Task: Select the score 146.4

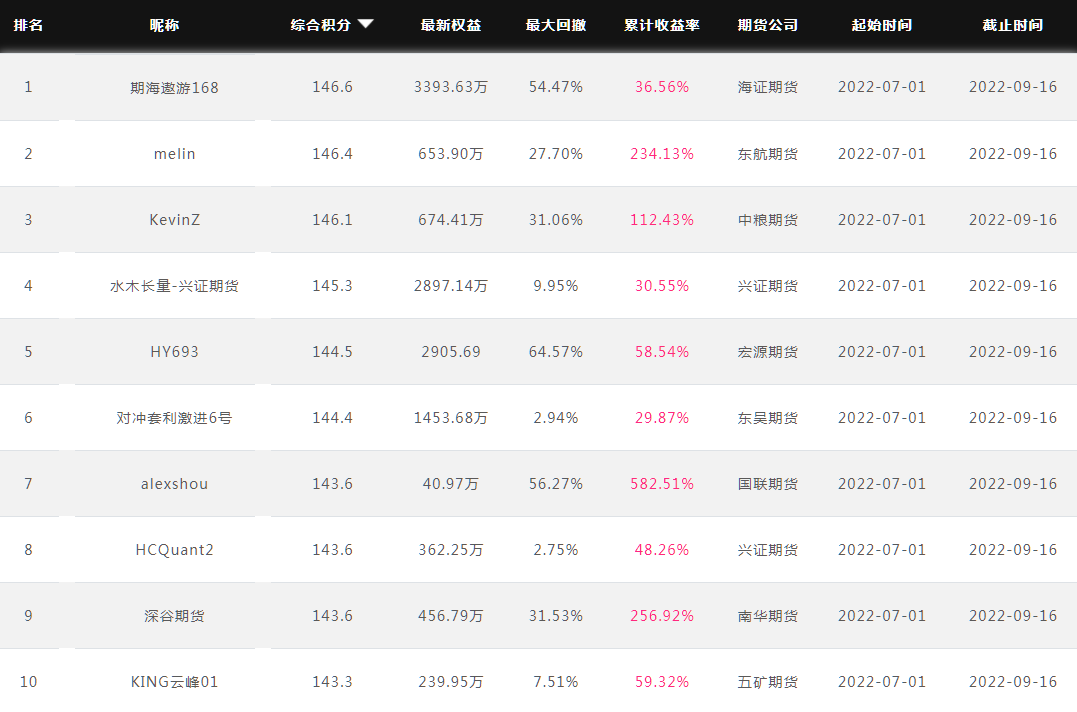Action: coord(332,154)
